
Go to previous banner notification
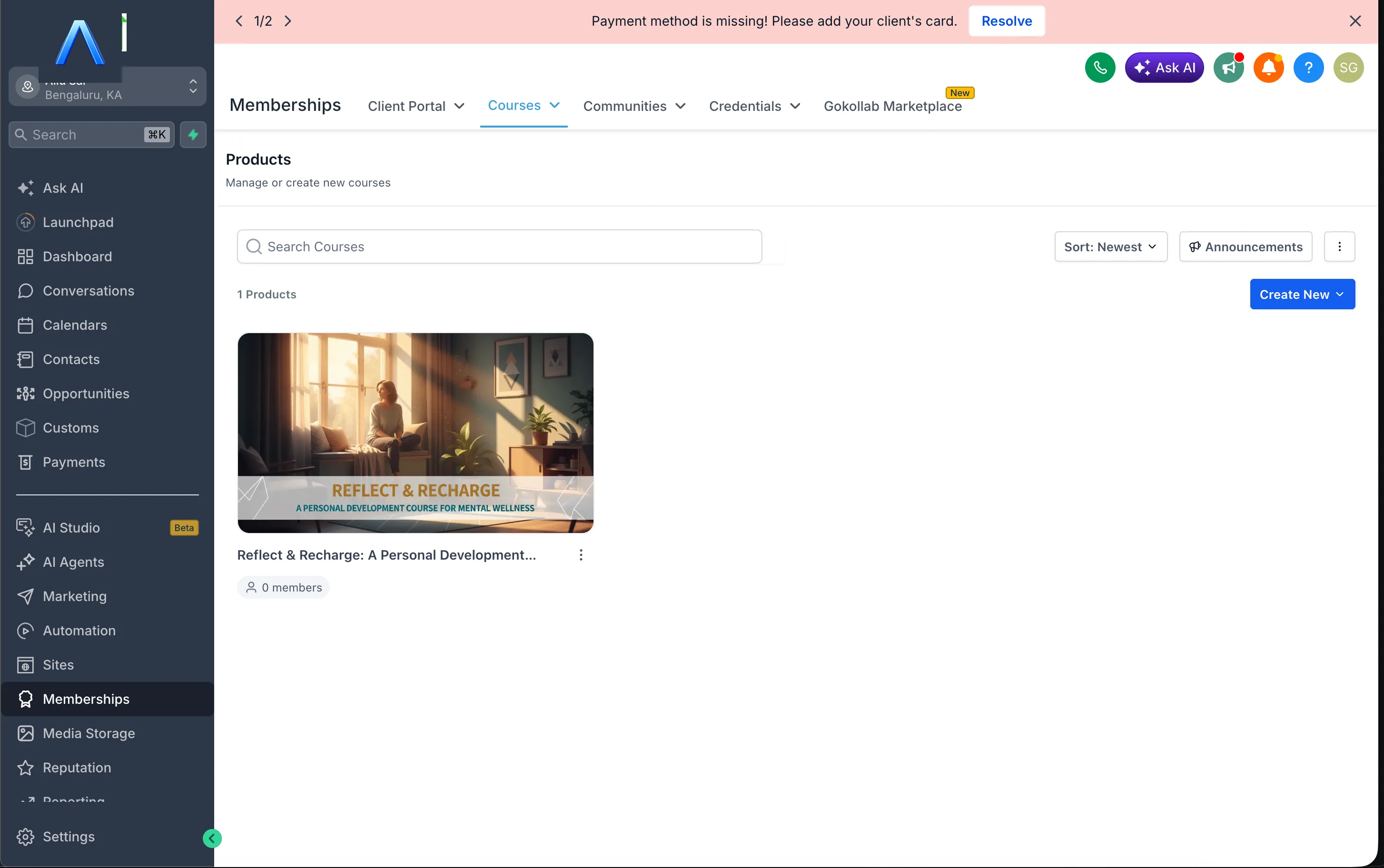tap(239, 21)
